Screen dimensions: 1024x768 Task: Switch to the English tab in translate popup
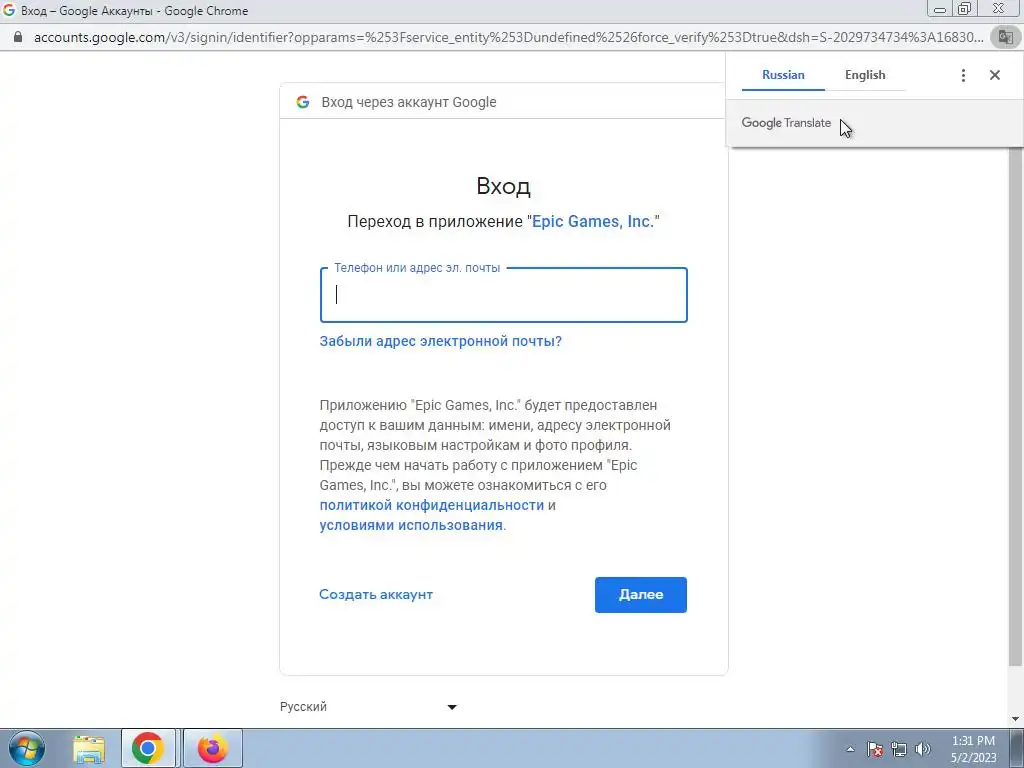pyautogui.click(x=865, y=75)
